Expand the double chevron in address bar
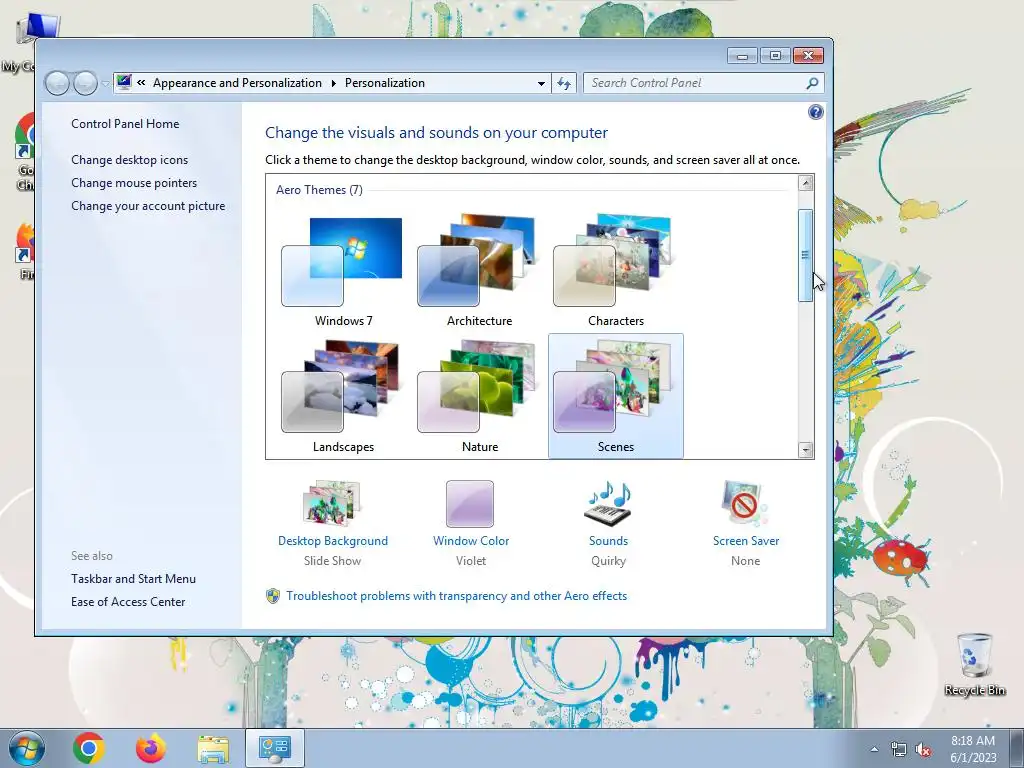 point(141,83)
